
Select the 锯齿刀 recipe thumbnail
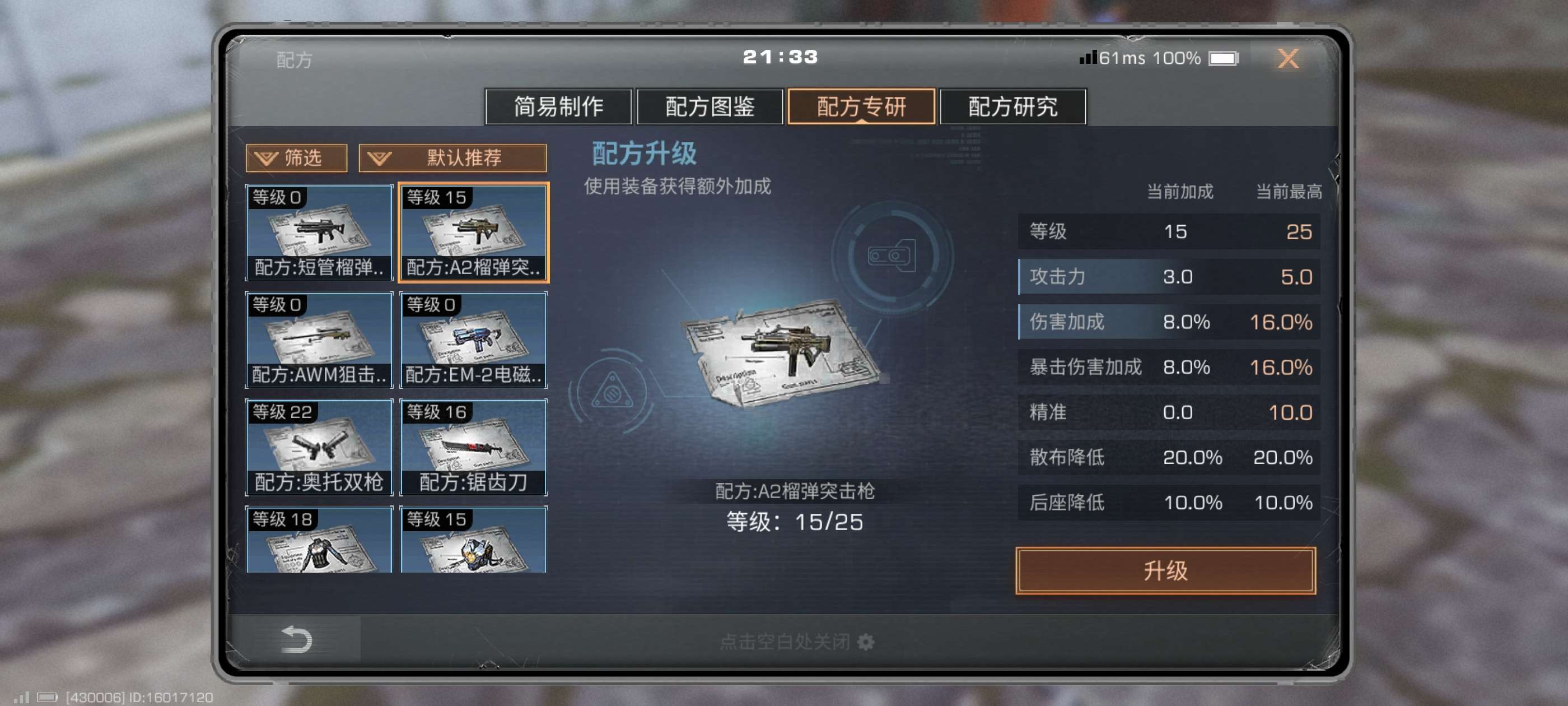click(473, 447)
